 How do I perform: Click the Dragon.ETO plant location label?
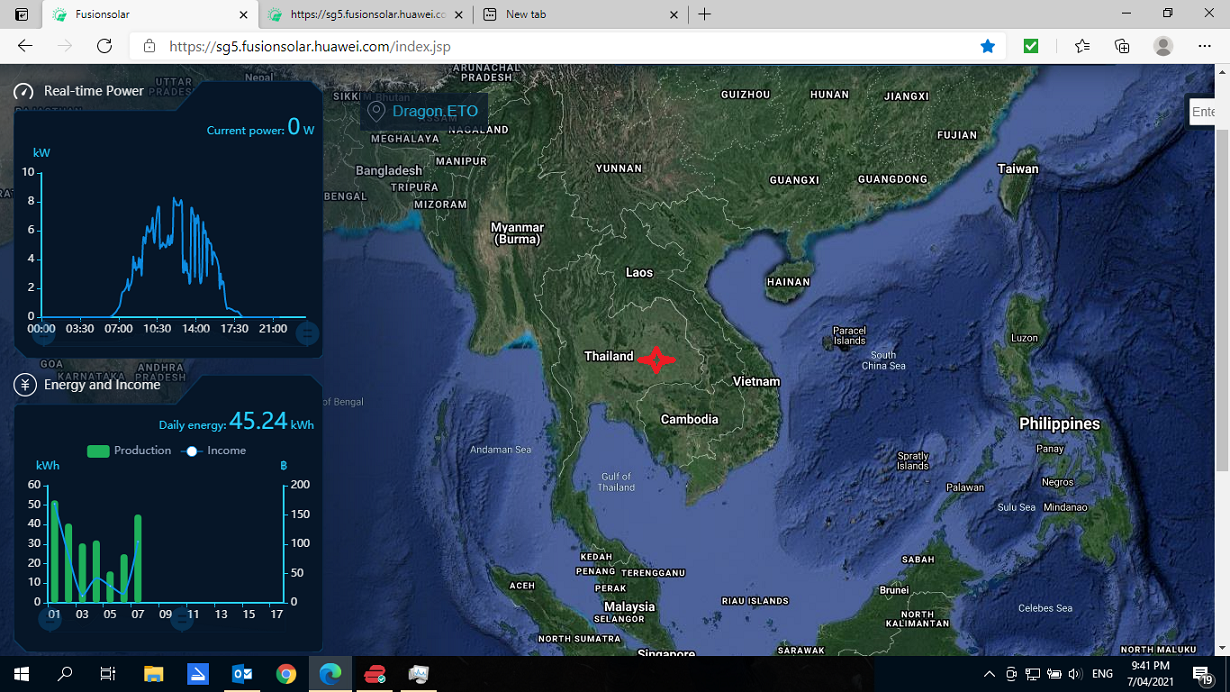pyautogui.click(x=424, y=111)
